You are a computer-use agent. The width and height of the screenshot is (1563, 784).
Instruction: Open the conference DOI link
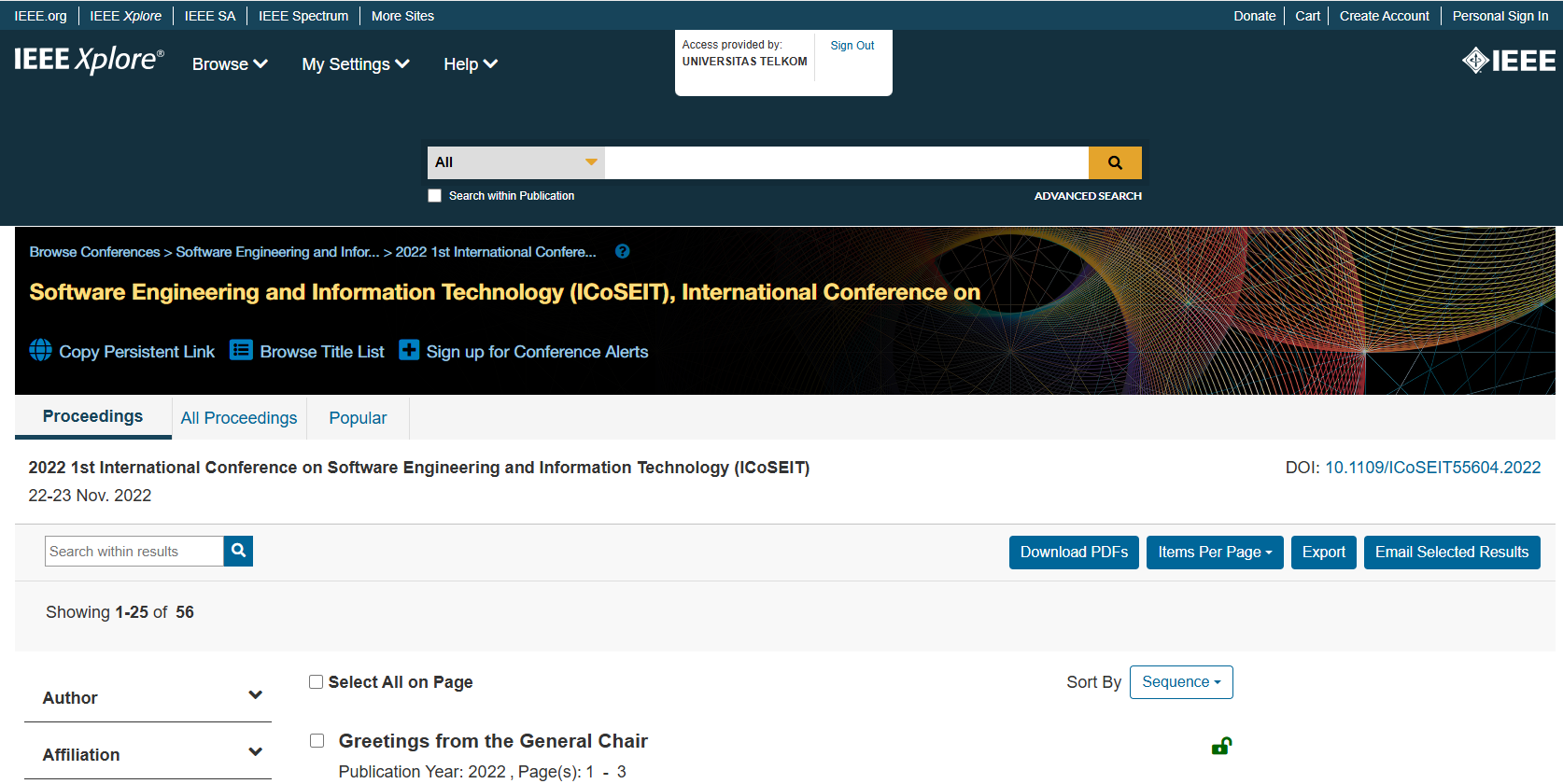pyautogui.click(x=1432, y=468)
